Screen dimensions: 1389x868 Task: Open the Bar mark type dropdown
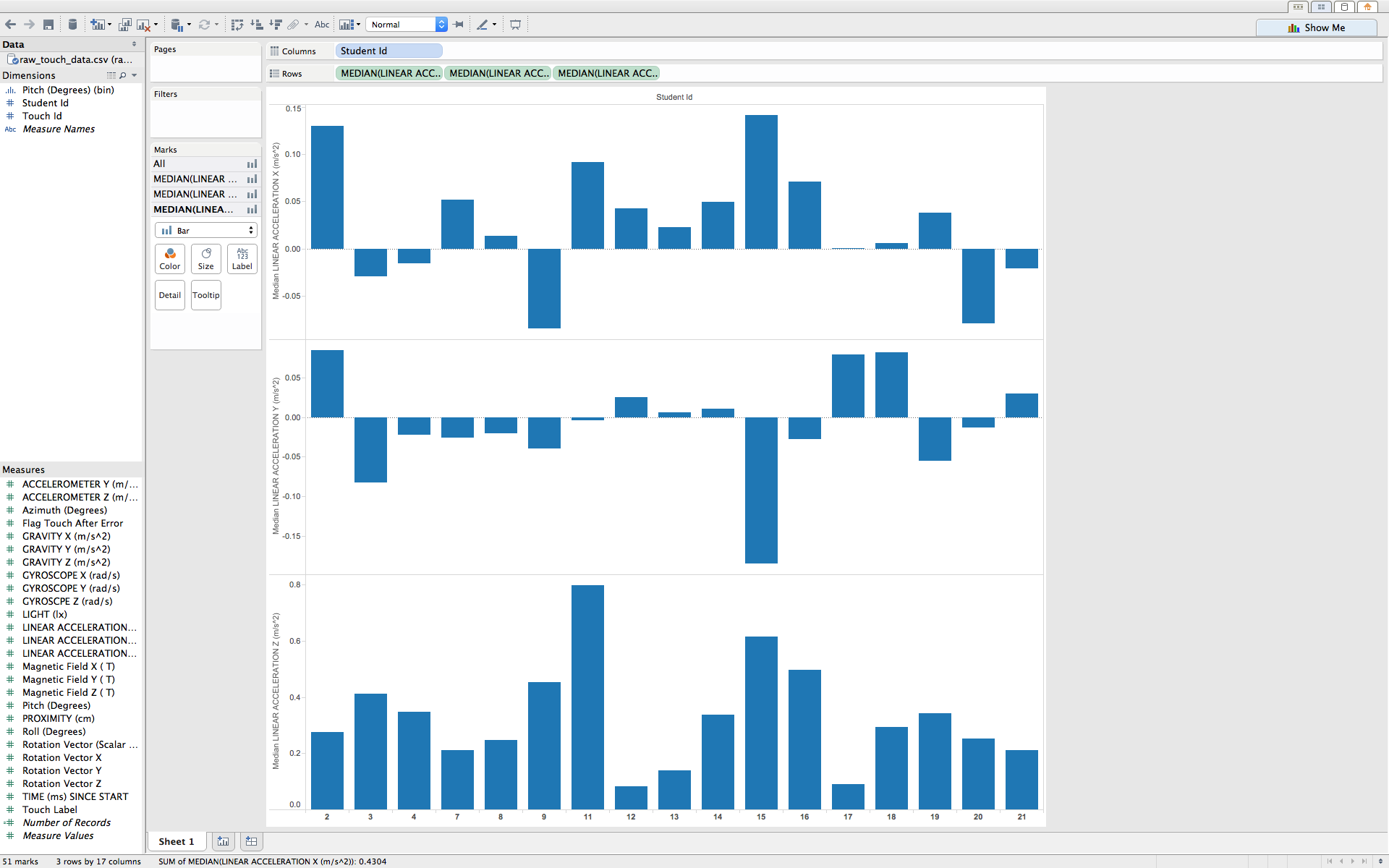(206, 230)
